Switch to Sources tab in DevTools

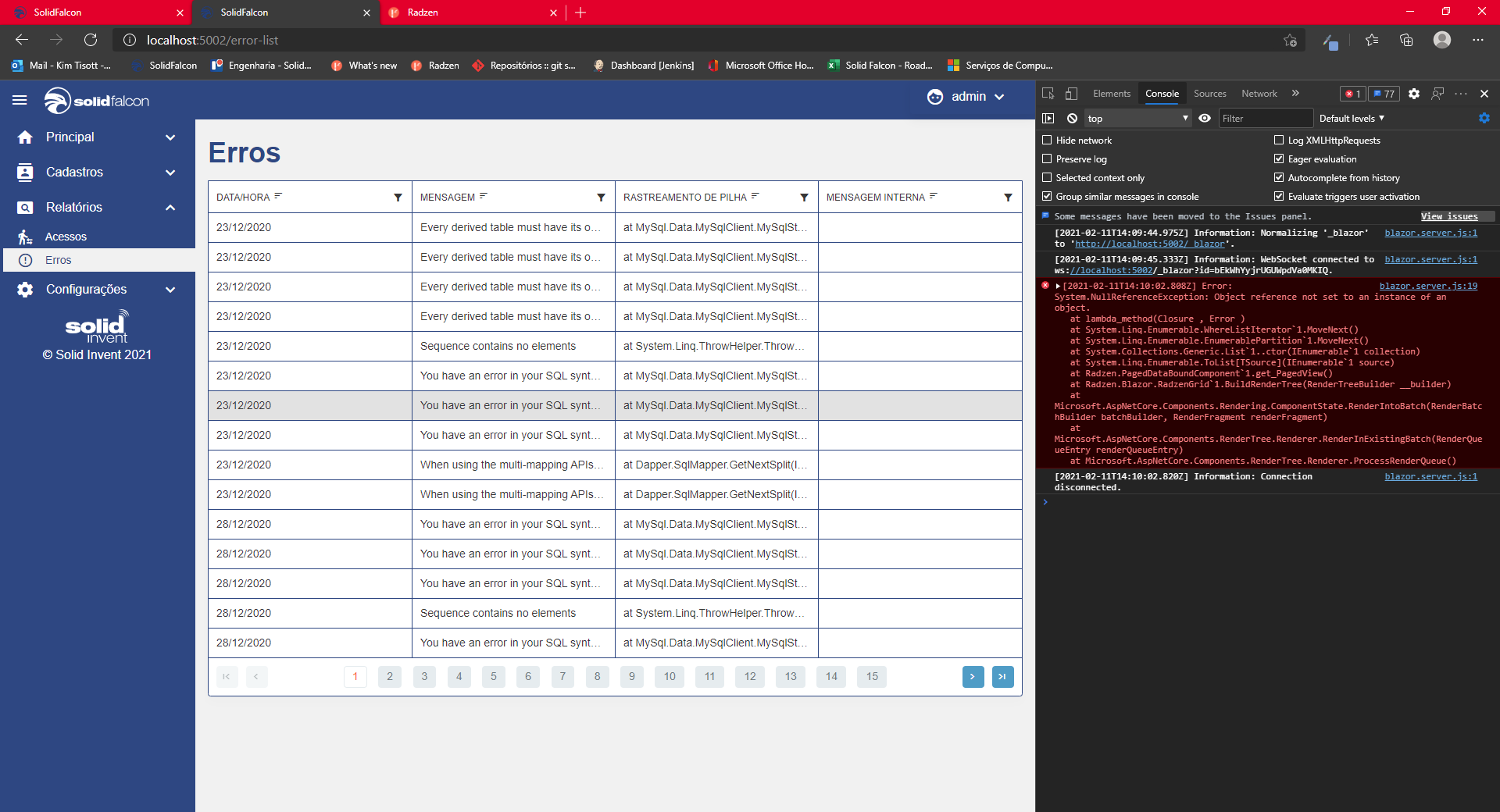(x=1210, y=94)
